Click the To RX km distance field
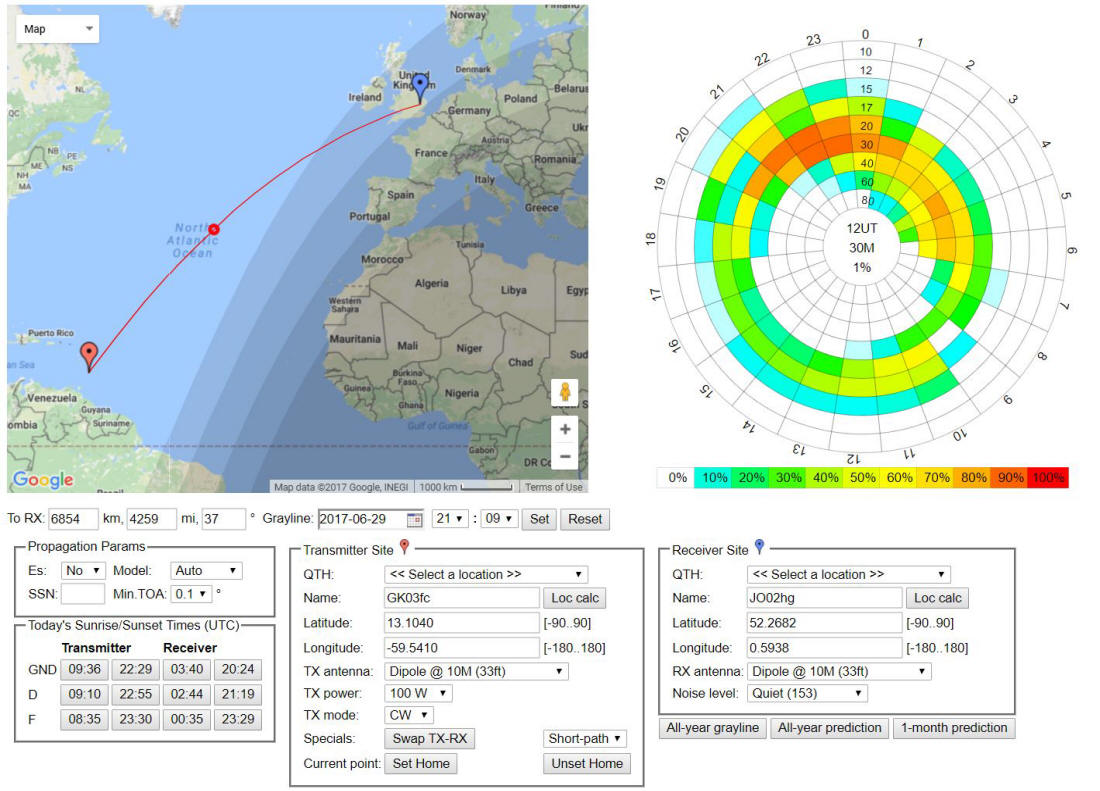The image size is (1100, 791). pos(74,519)
